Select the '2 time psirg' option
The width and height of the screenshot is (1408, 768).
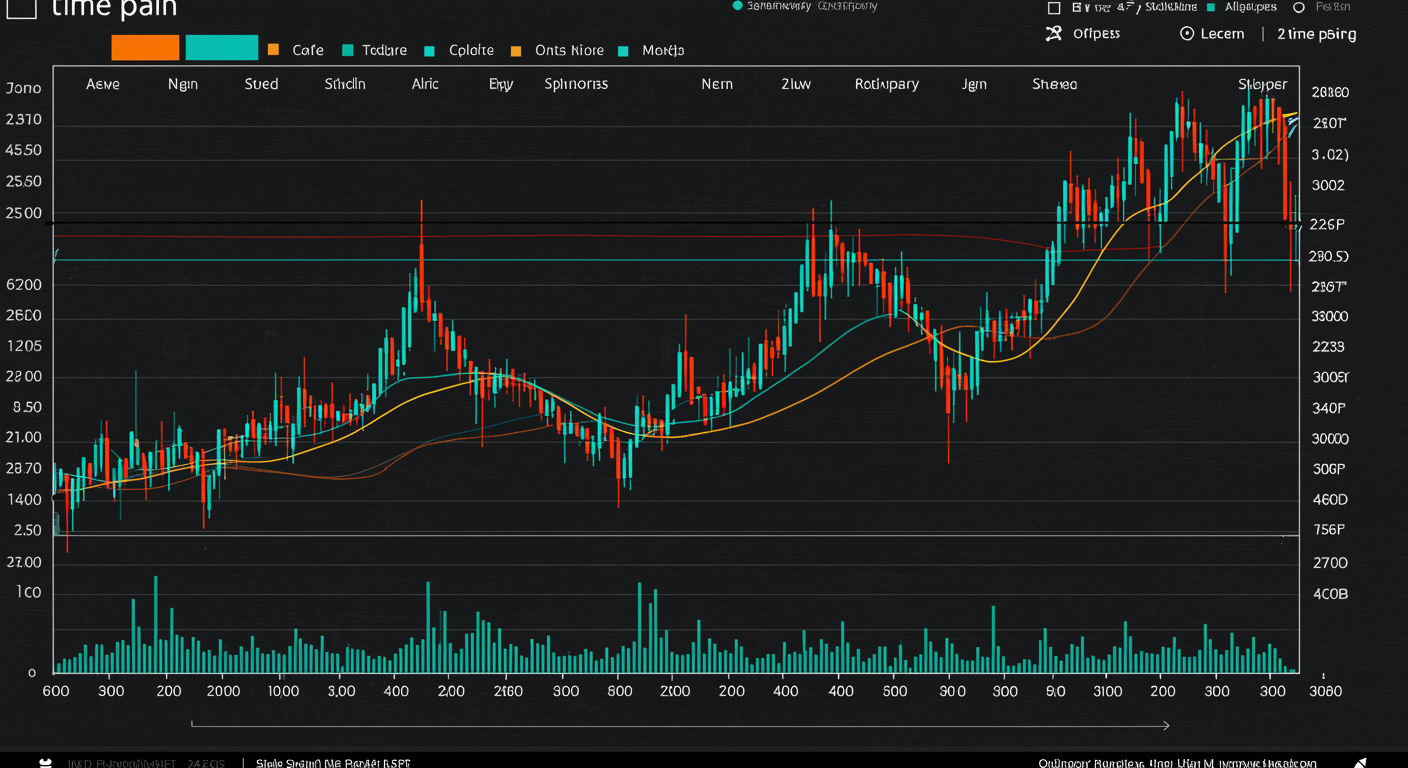click(x=1316, y=34)
